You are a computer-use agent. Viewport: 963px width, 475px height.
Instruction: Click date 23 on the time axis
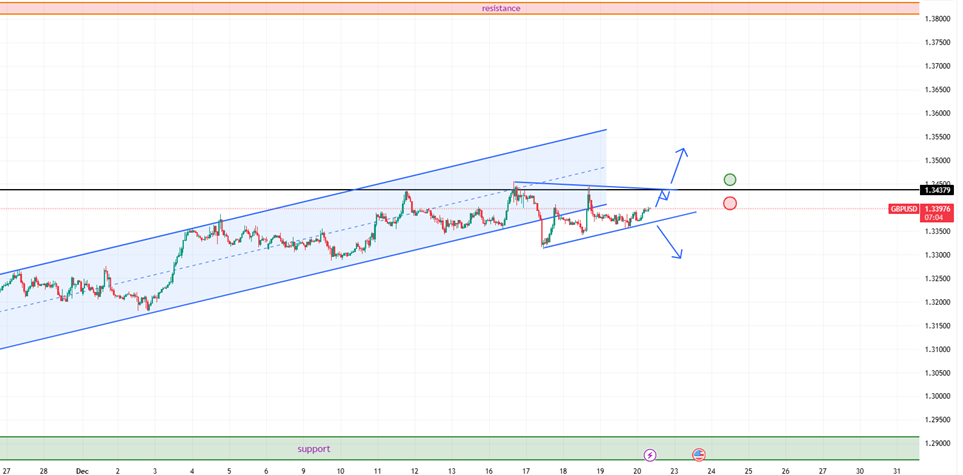[x=674, y=469]
